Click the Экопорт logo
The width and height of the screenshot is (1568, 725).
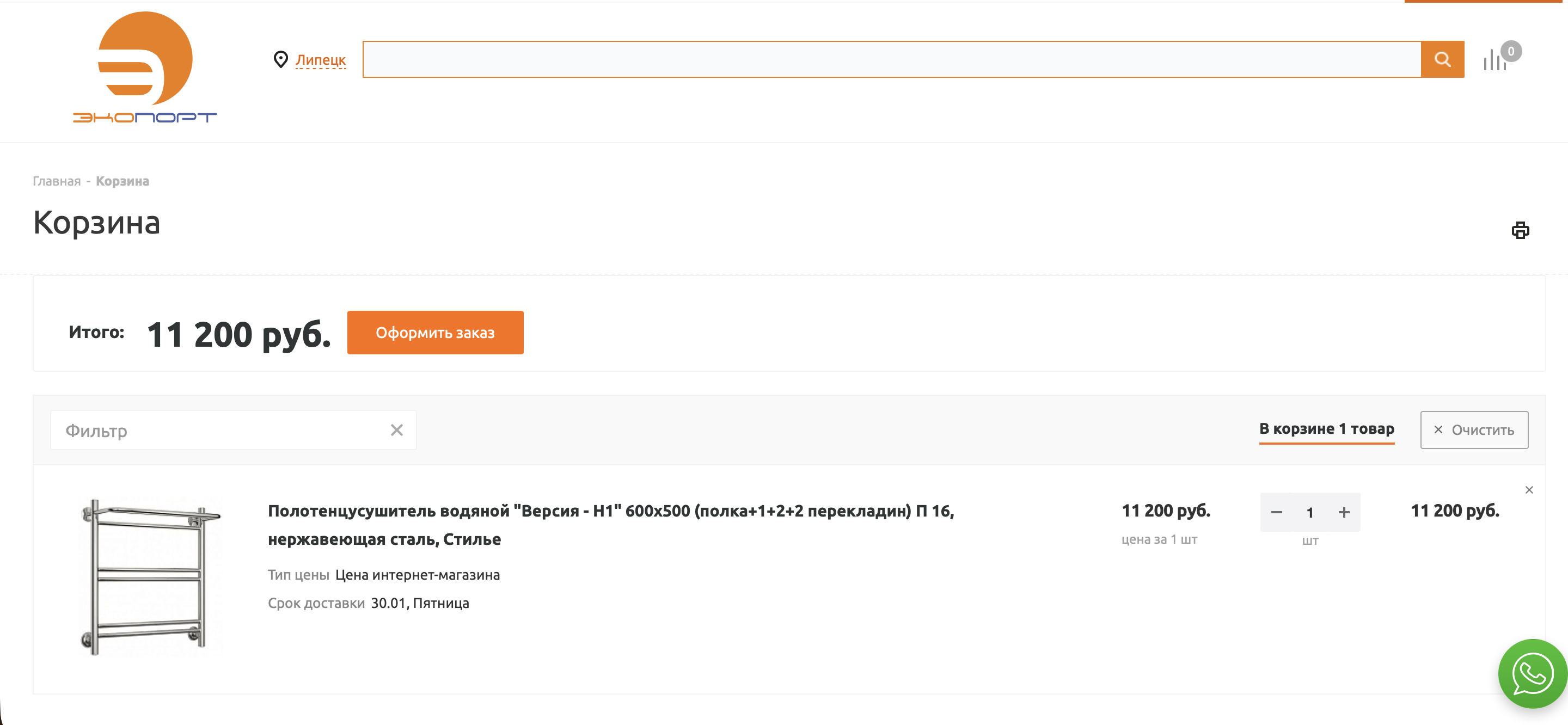click(x=145, y=67)
